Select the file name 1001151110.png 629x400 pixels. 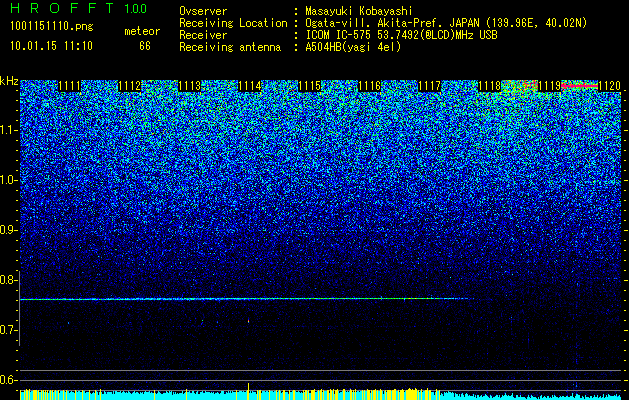(52, 27)
